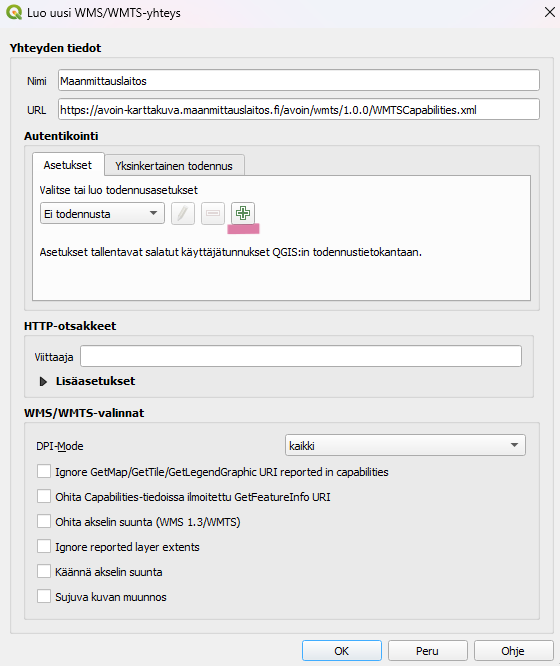
Task: Click the pencil edit authentication configuration icon
Action: coord(183,213)
